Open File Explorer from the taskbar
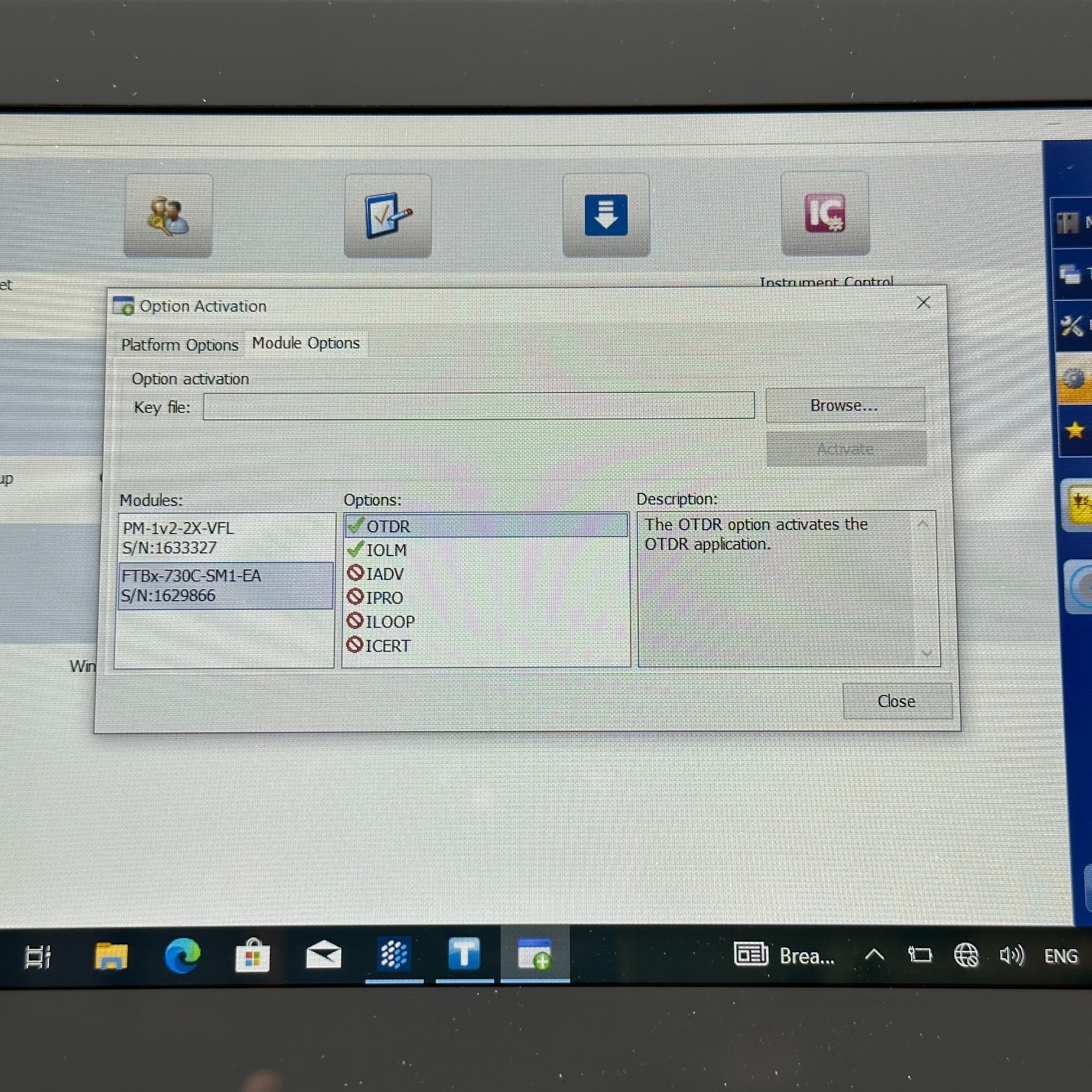 111,955
